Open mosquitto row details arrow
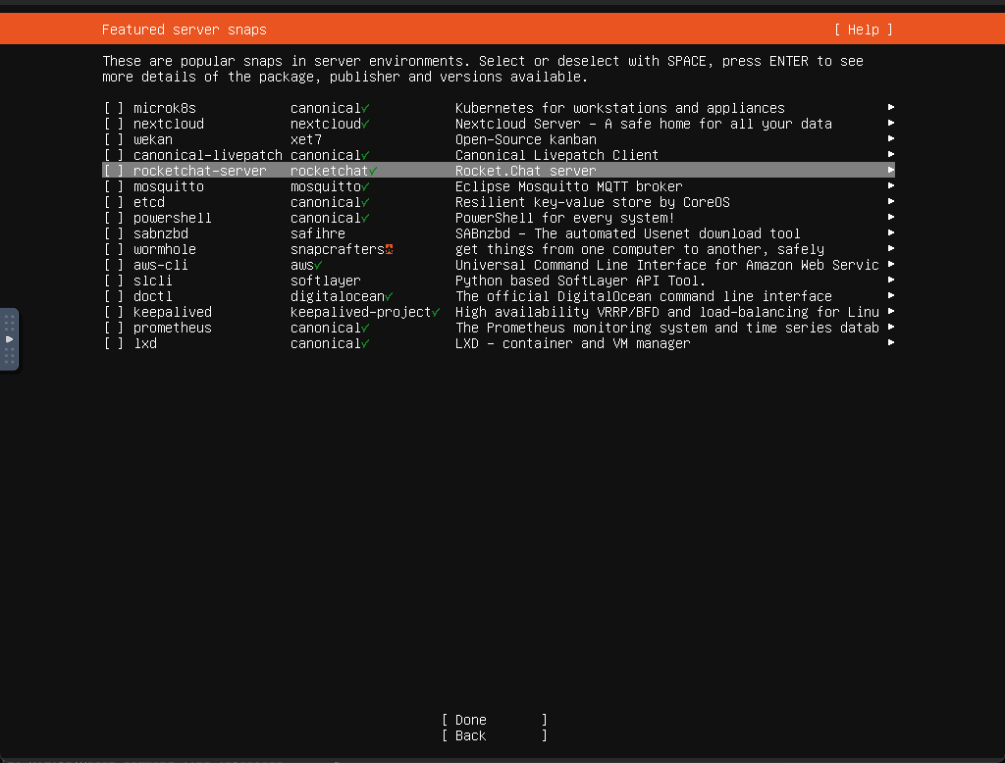Image resolution: width=1005 pixels, height=763 pixels. click(891, 185)
